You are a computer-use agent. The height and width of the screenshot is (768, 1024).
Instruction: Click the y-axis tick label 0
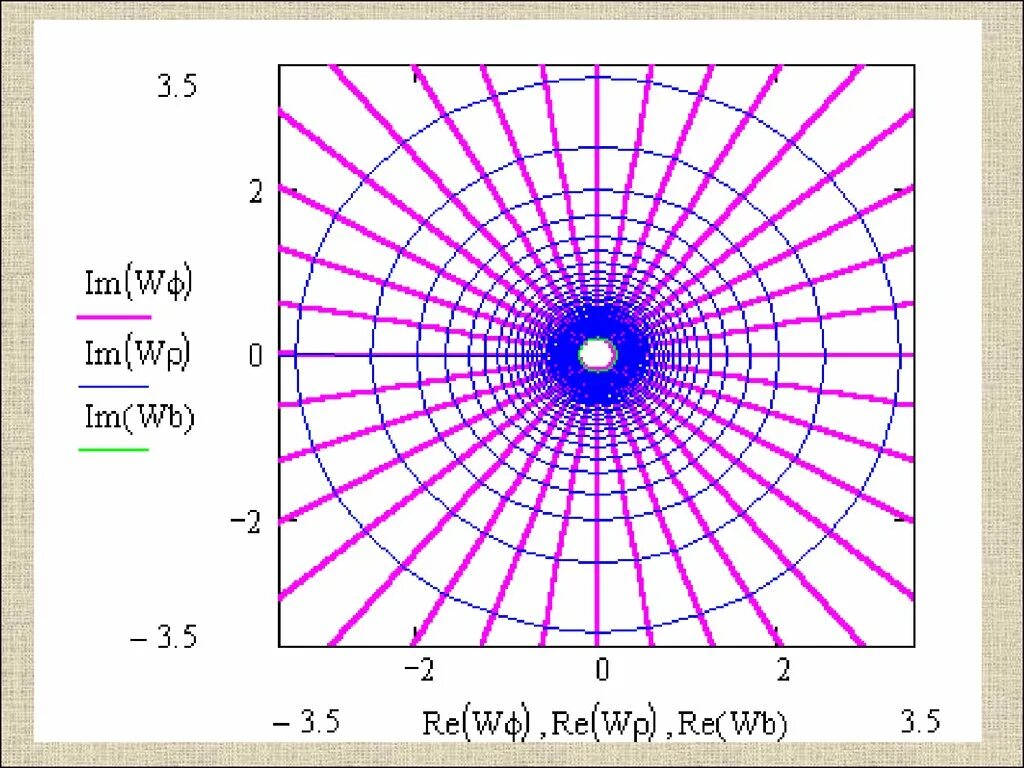256,356
